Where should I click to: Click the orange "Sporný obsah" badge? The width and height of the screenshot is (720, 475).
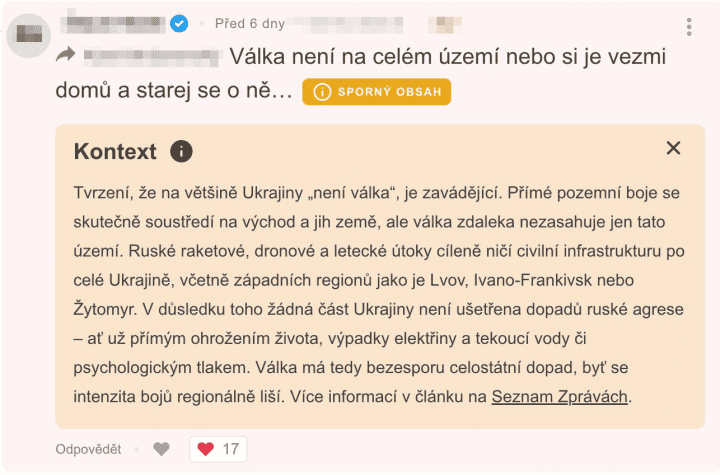click(376, 92)
